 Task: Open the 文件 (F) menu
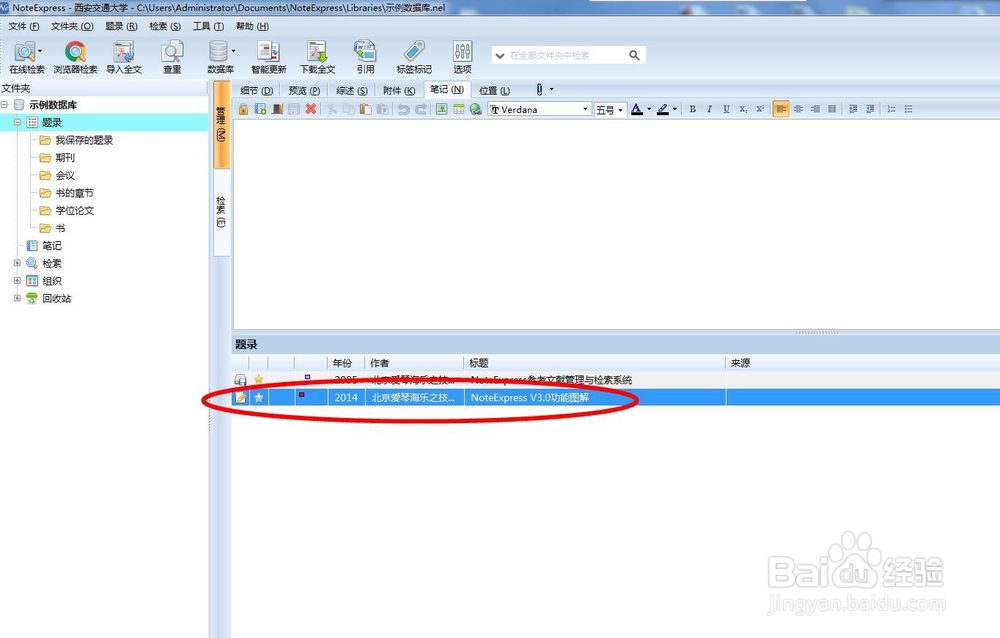point(24,26)
